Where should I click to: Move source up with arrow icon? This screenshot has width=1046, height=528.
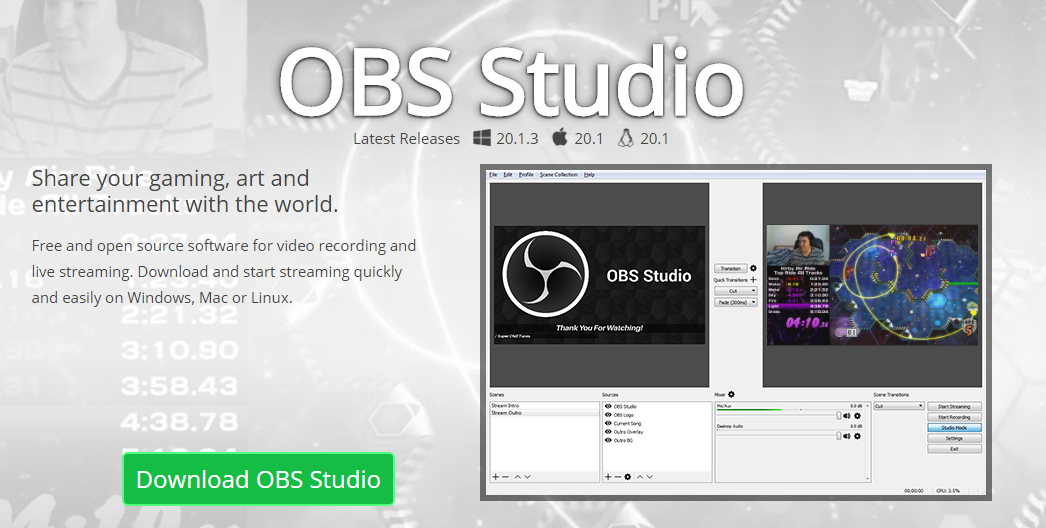(x=640, y=477)
